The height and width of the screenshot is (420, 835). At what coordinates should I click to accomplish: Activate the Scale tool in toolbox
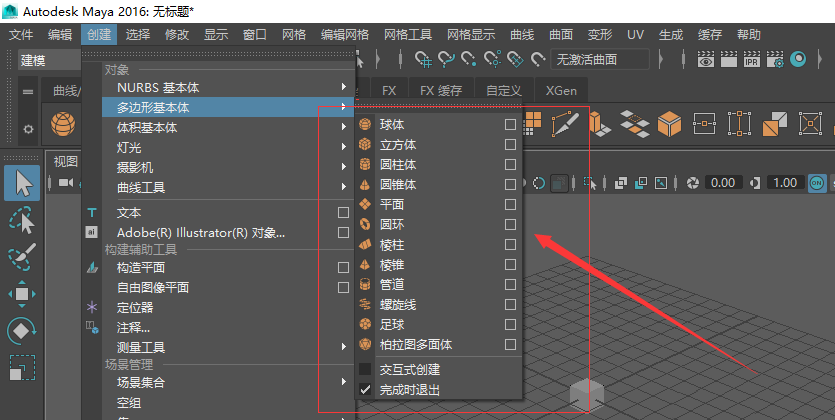tap(22, 367)
